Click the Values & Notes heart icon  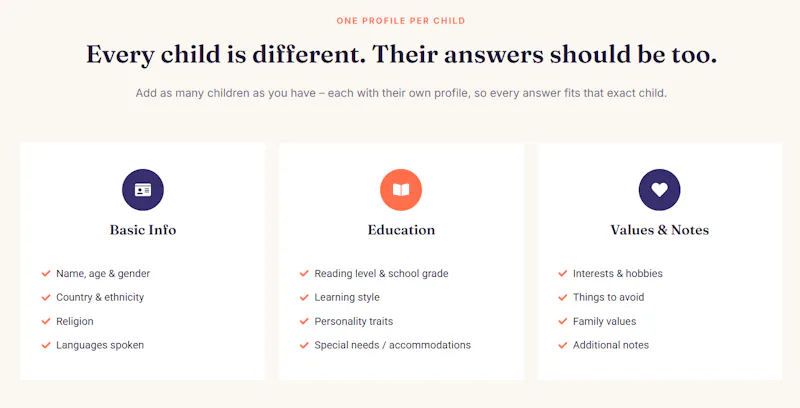(x=659, y=190)
